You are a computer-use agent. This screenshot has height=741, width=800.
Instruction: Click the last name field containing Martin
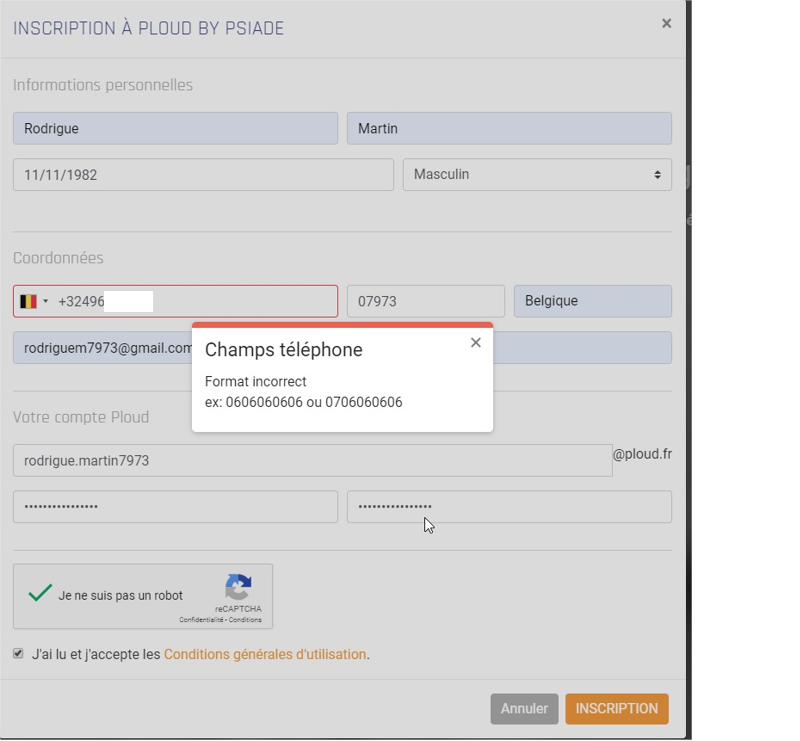tap(509, 128)
